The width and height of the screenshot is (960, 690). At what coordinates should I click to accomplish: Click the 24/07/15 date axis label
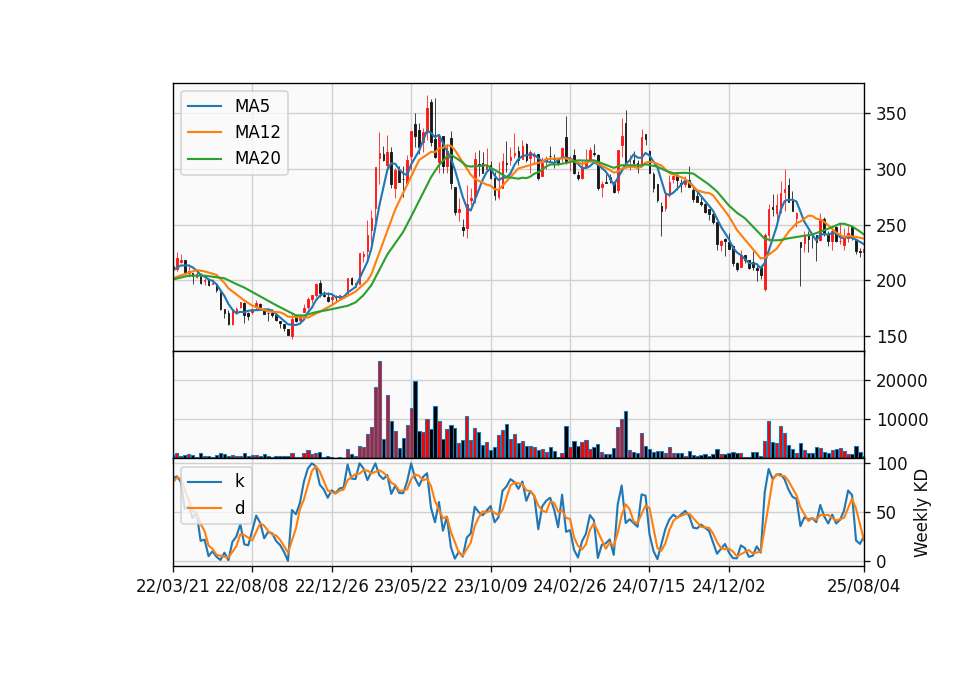[x=649, y=586]
